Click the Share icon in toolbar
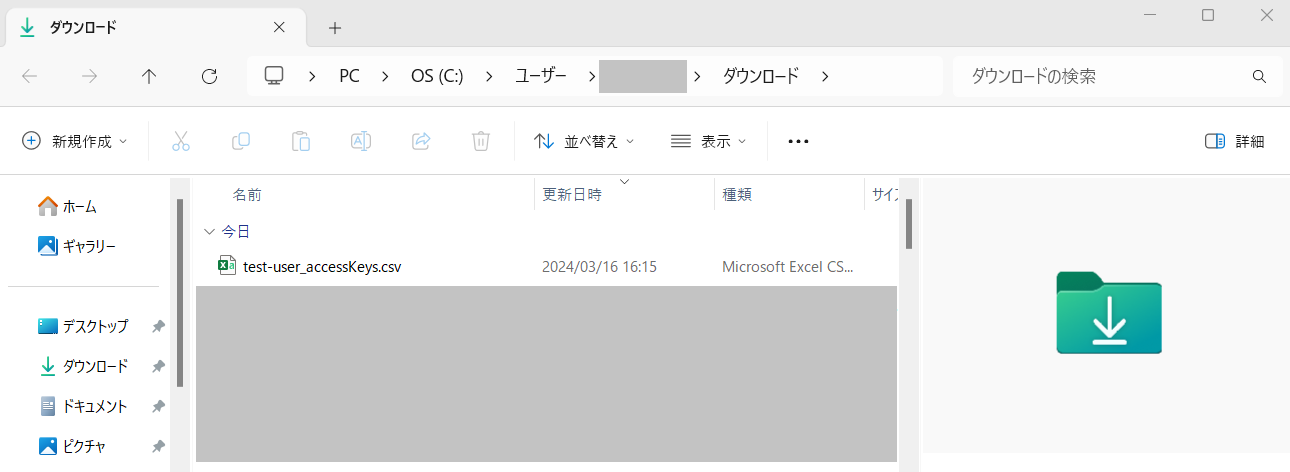This screenshot has height=472, width=1290. coord(421,141)
